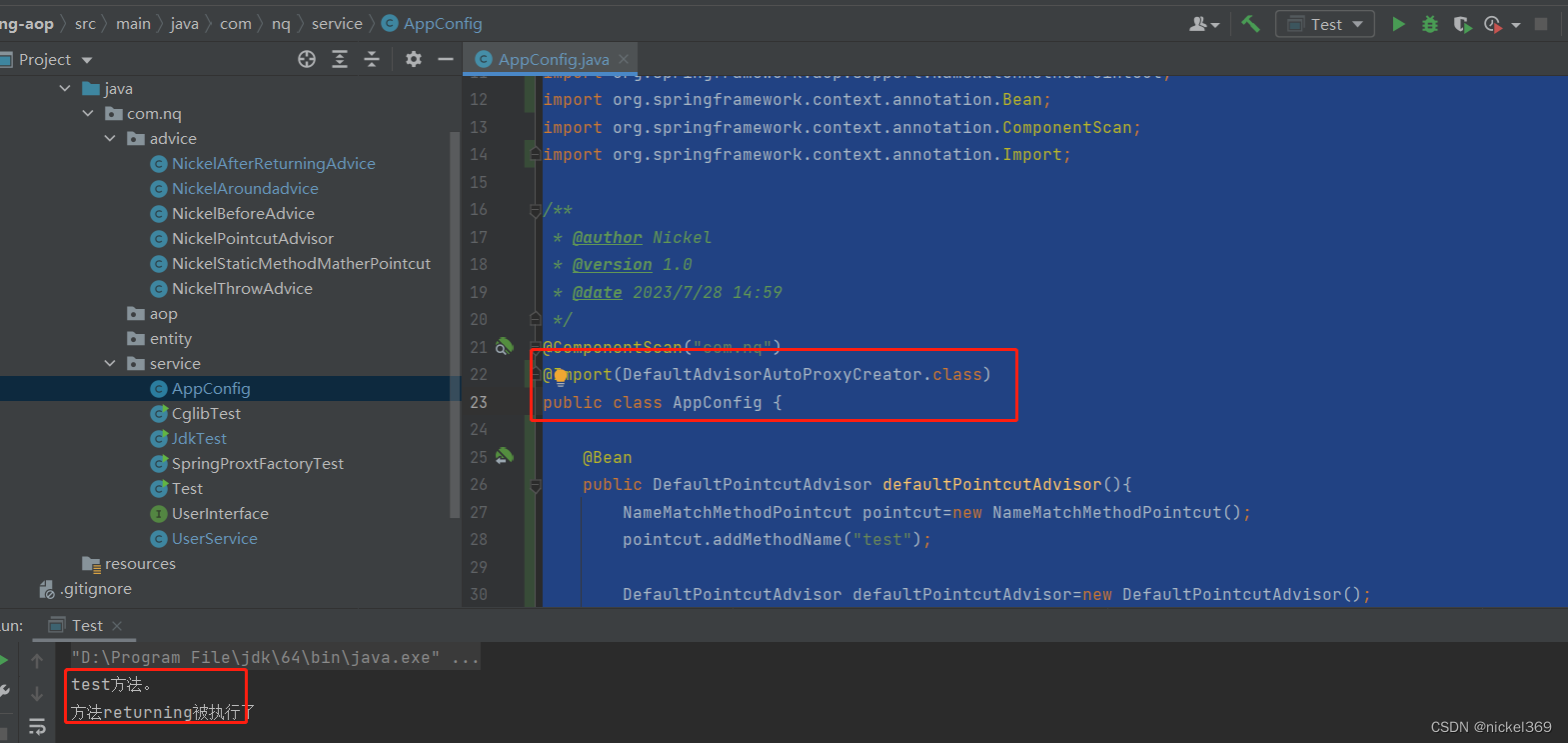Click the up arrow in Run panel
Viewport: 1568px width, 743px height.
coord(37,661)
